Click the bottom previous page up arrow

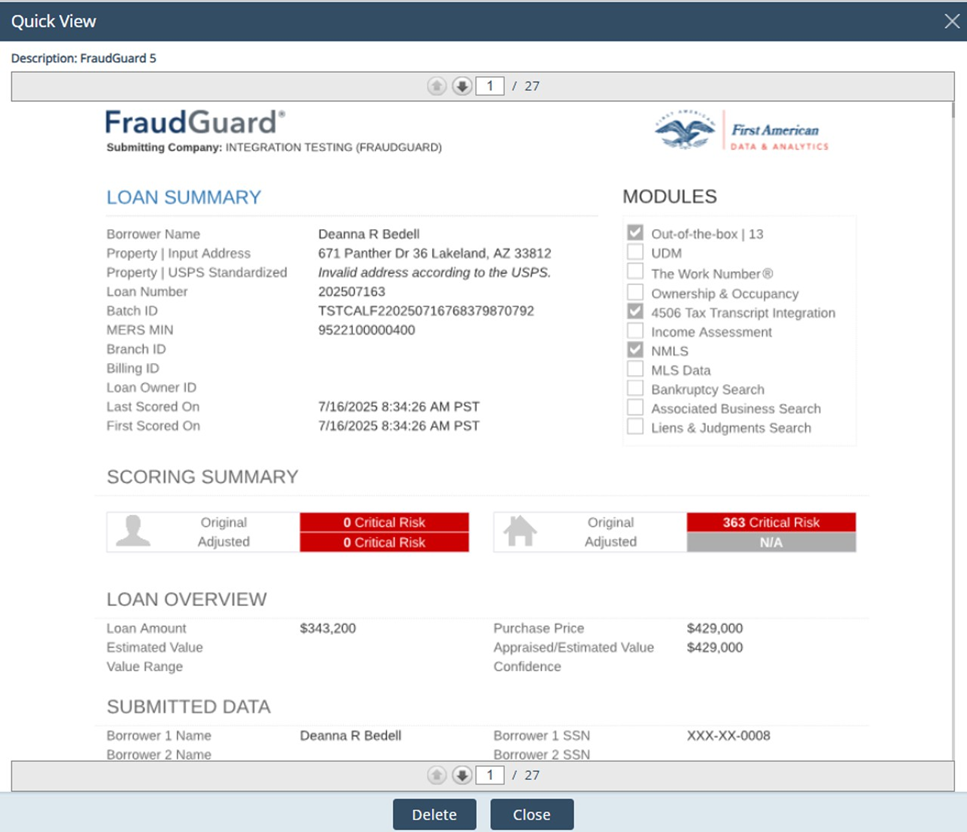pyautogui.click(x=437, y=775)
